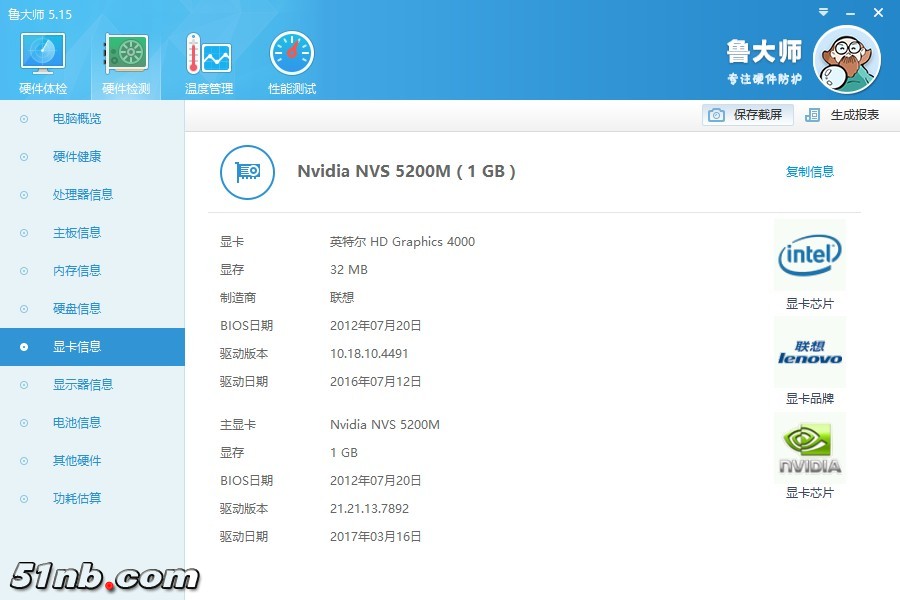
Task: View 硬盘信息 in the sidebar
Action: [77, 309]
